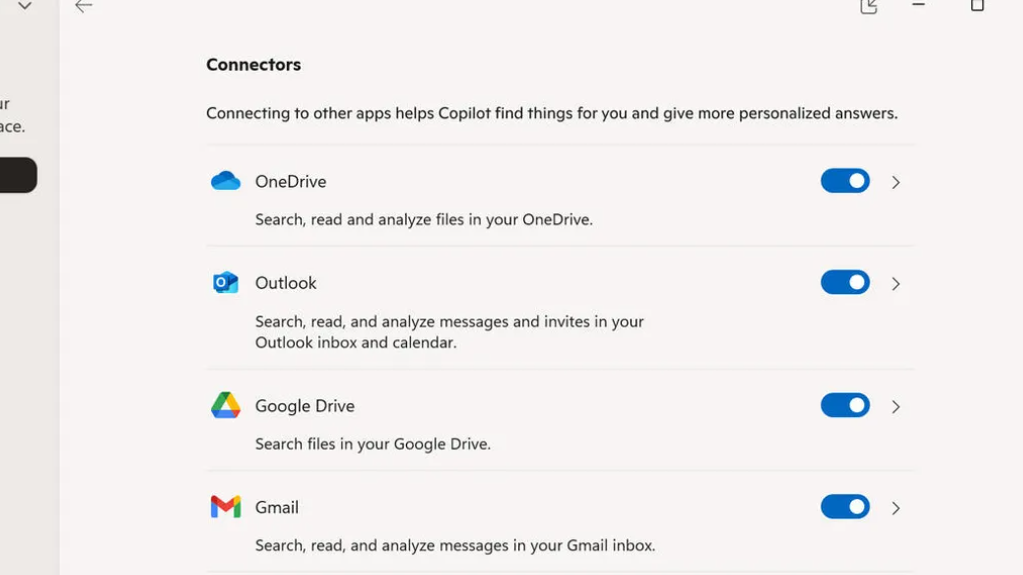Select the OneDrive connector label

point(290,181)
